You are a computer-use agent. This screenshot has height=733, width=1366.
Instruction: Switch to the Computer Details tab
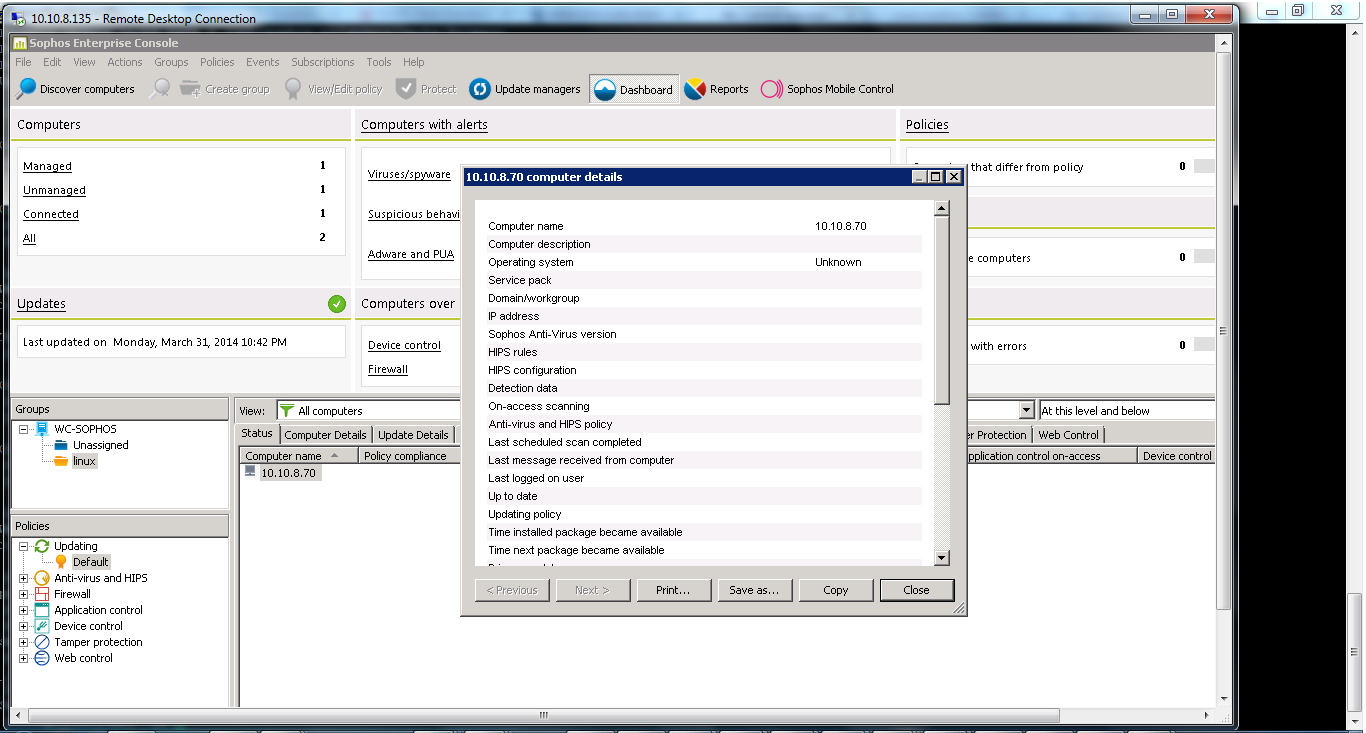click(x=325, y=435)
